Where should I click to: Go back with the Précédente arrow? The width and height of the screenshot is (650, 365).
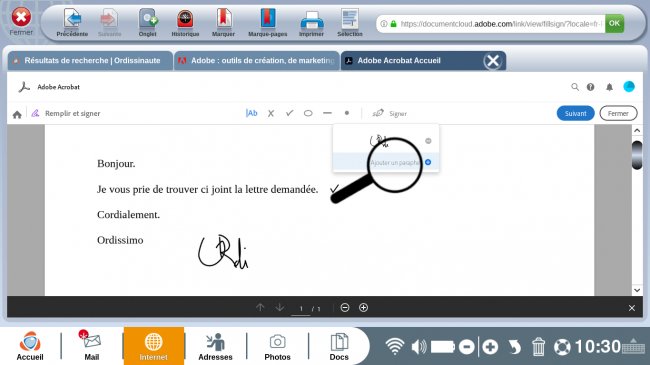tap(72, 23)
